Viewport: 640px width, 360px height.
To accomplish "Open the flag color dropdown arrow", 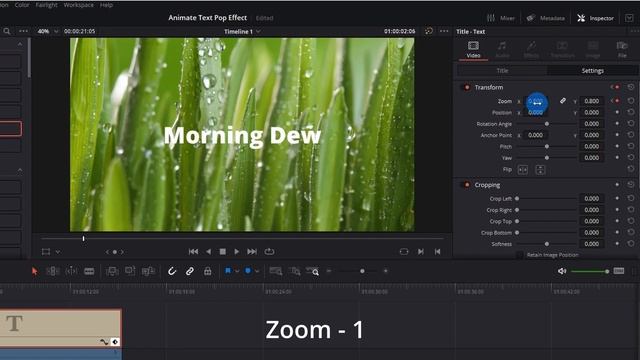I will coord(237,271).
